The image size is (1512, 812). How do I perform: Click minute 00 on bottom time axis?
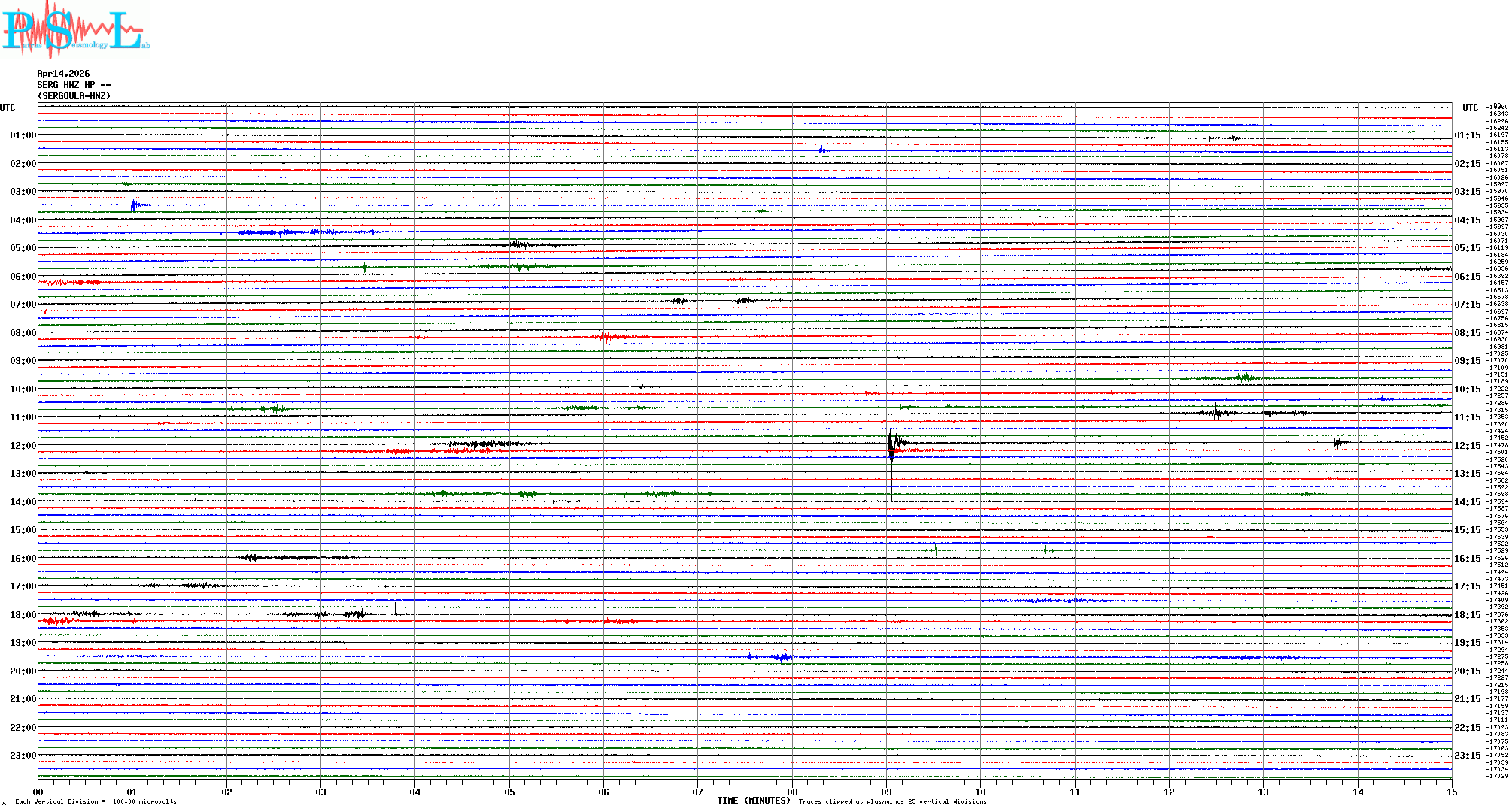(38, 792)
